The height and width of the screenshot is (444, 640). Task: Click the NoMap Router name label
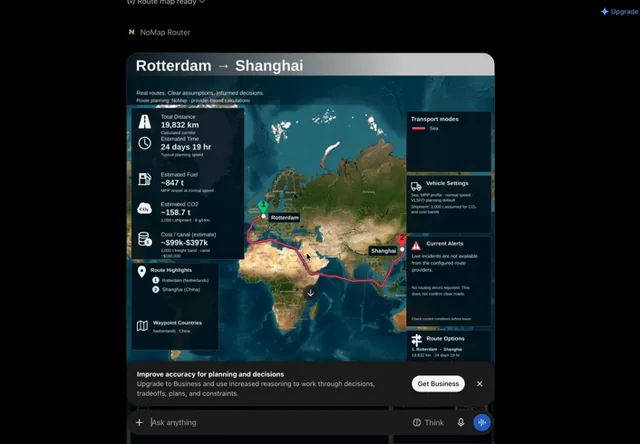[165, 32]
